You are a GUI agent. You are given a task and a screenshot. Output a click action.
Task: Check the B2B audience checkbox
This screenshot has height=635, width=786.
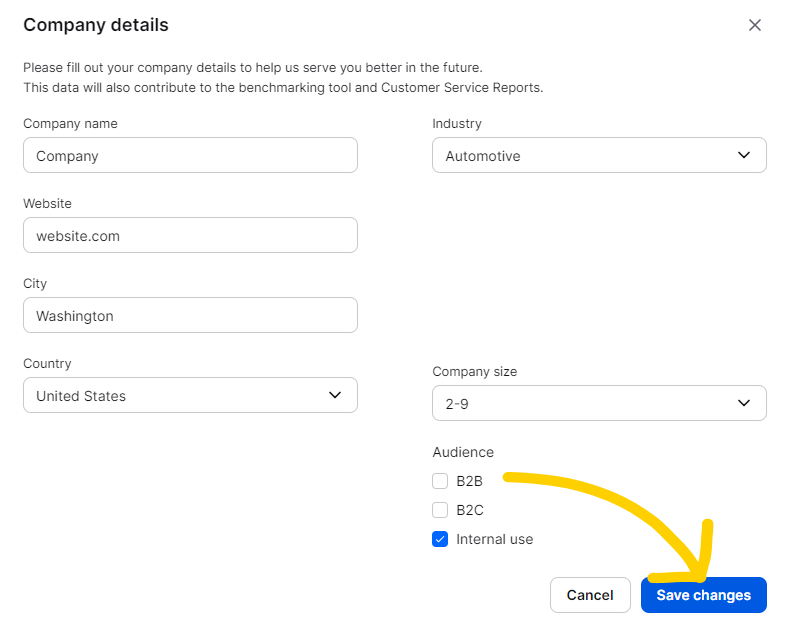440,481
